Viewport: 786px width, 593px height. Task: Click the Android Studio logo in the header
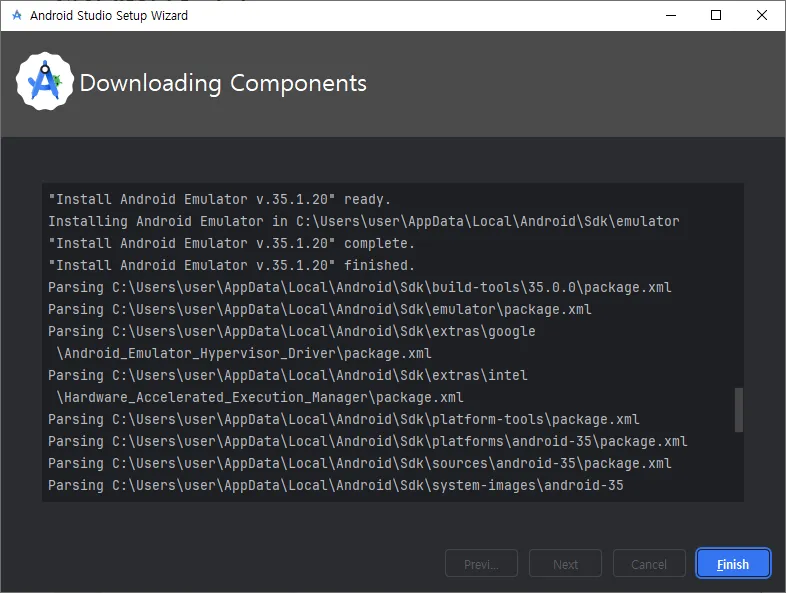(45, 82)
